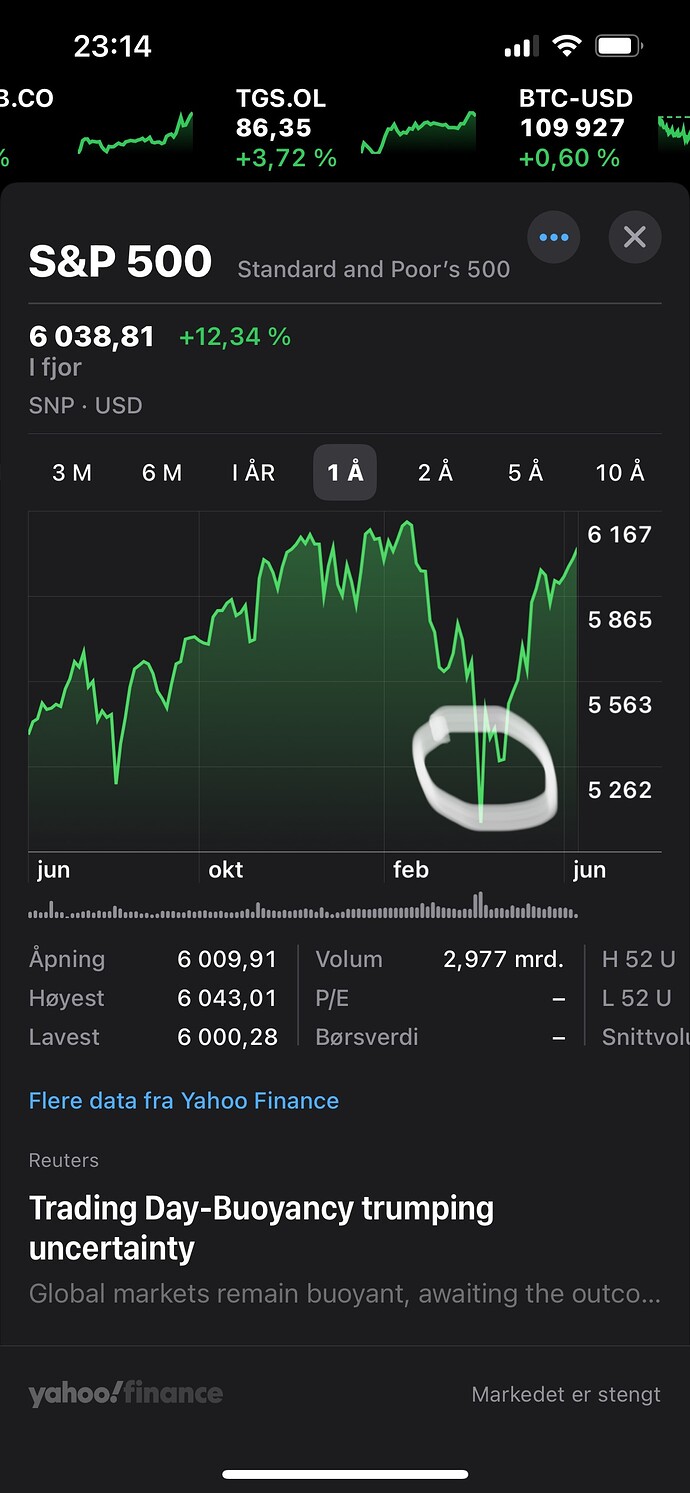Screen dimensions: 690x1493
Task: Tap the yahoo!finance logo
Action: 126,1394
